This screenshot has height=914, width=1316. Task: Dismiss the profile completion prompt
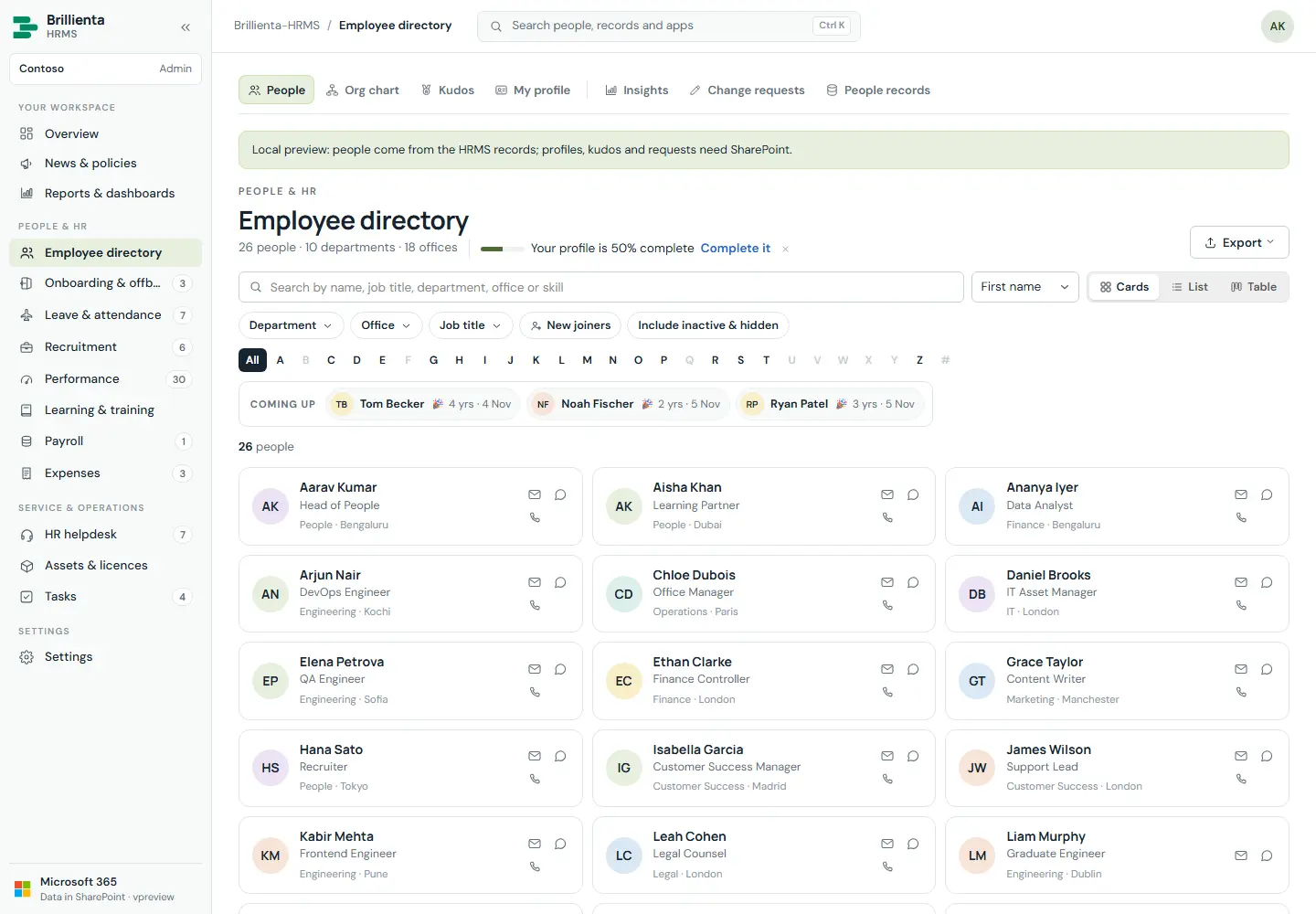(x=785, y=249)
